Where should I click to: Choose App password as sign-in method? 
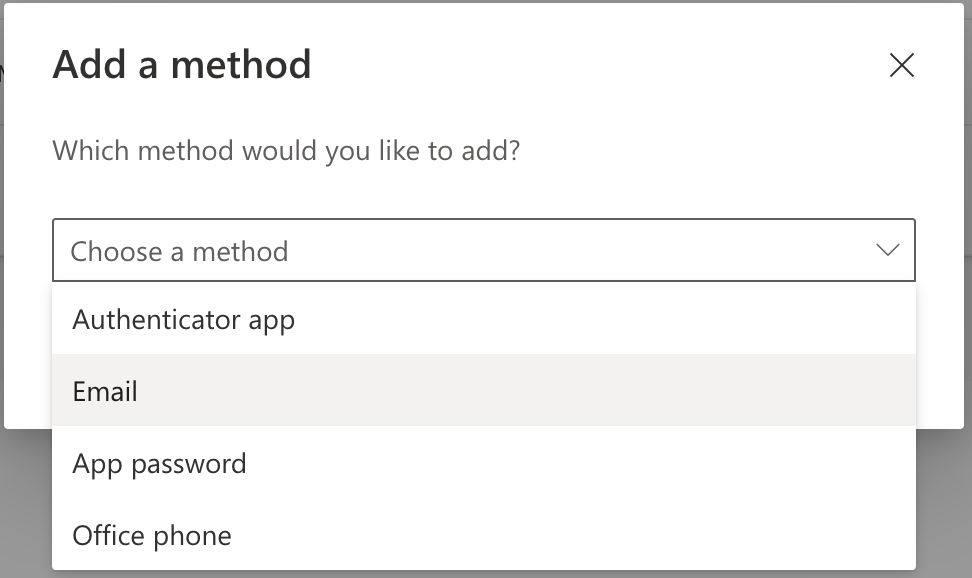(x=159, y=463)
